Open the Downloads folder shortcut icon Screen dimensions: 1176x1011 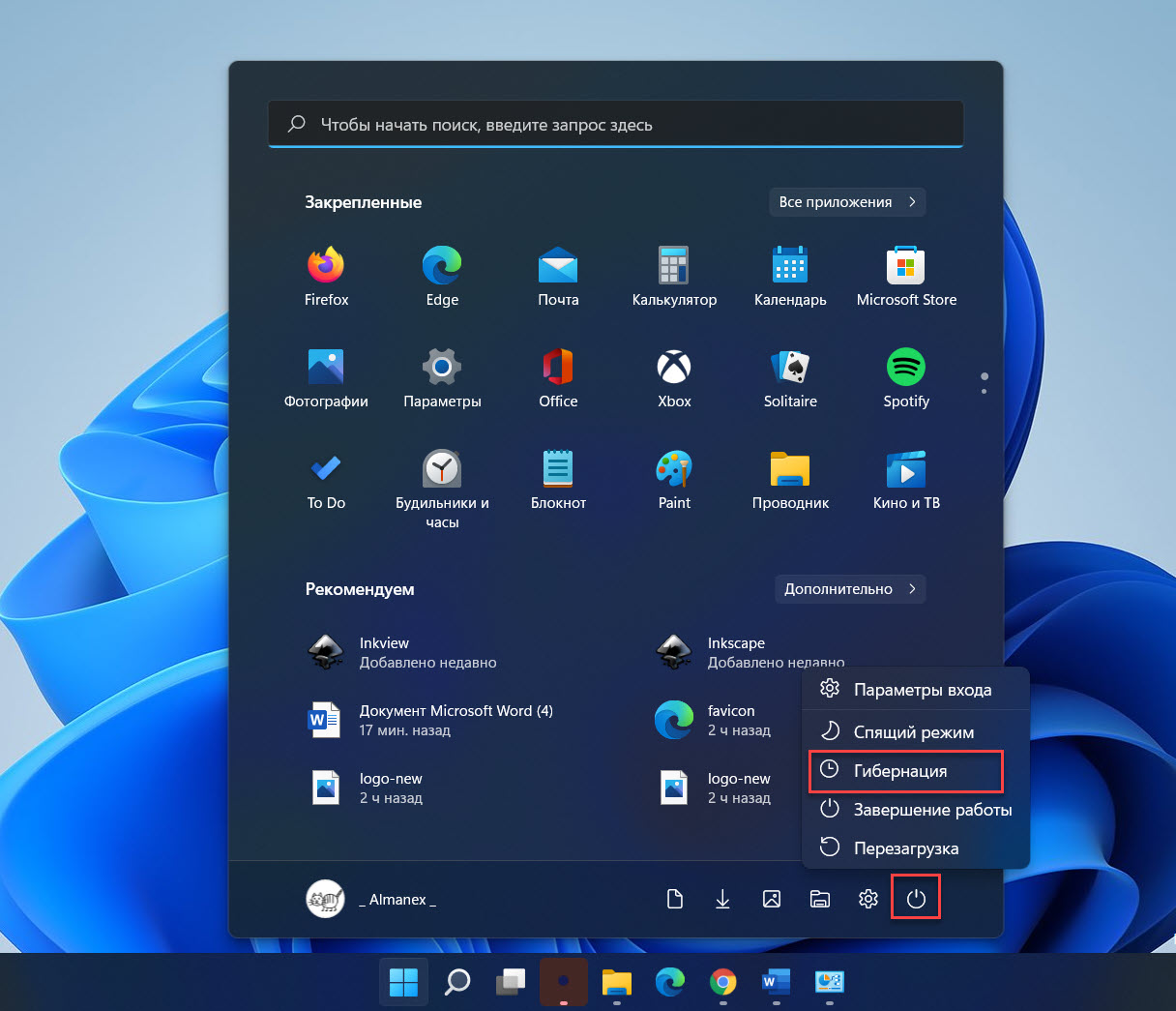[x=722, y=900]
